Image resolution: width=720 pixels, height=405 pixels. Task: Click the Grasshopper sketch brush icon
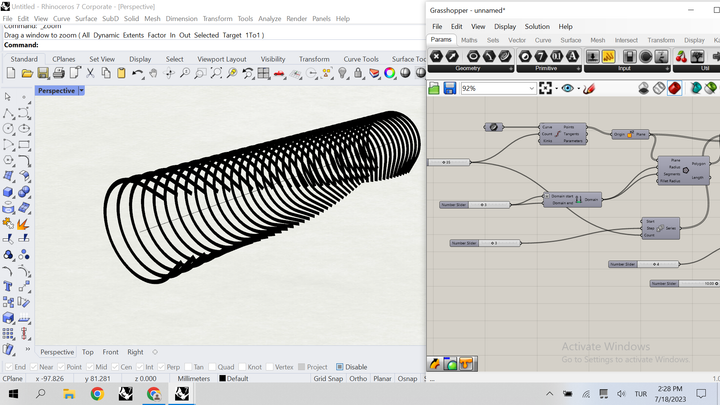point(589,88)
